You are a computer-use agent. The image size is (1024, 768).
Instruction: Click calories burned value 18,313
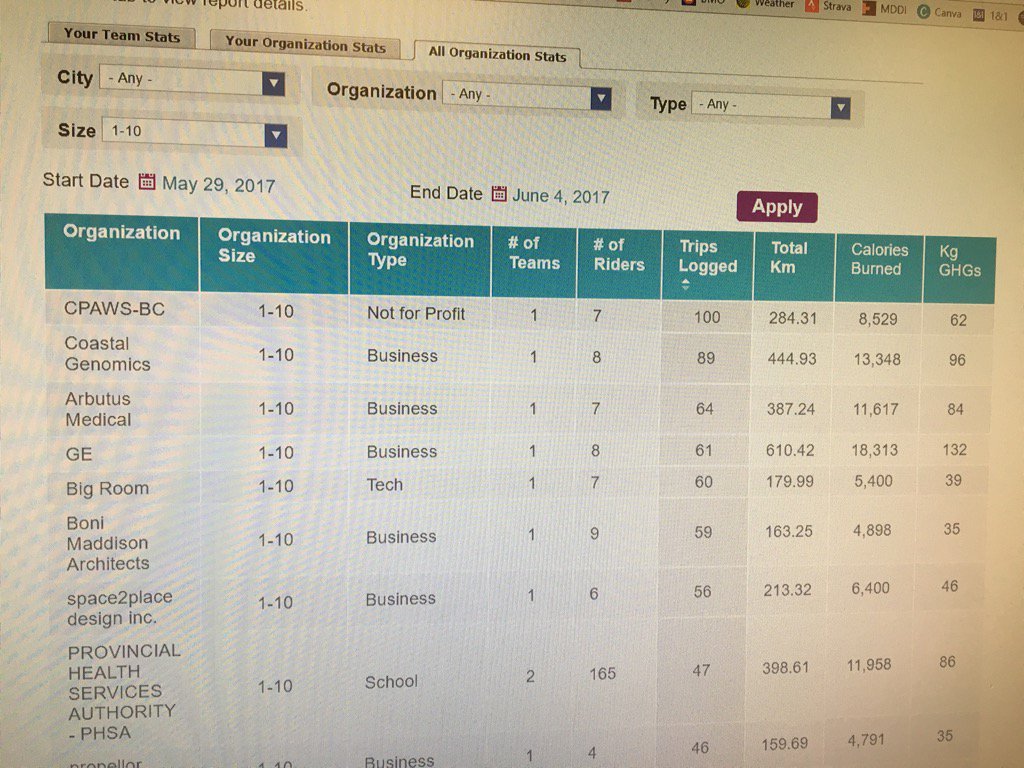pyautogui.click(x=874, y=451)
